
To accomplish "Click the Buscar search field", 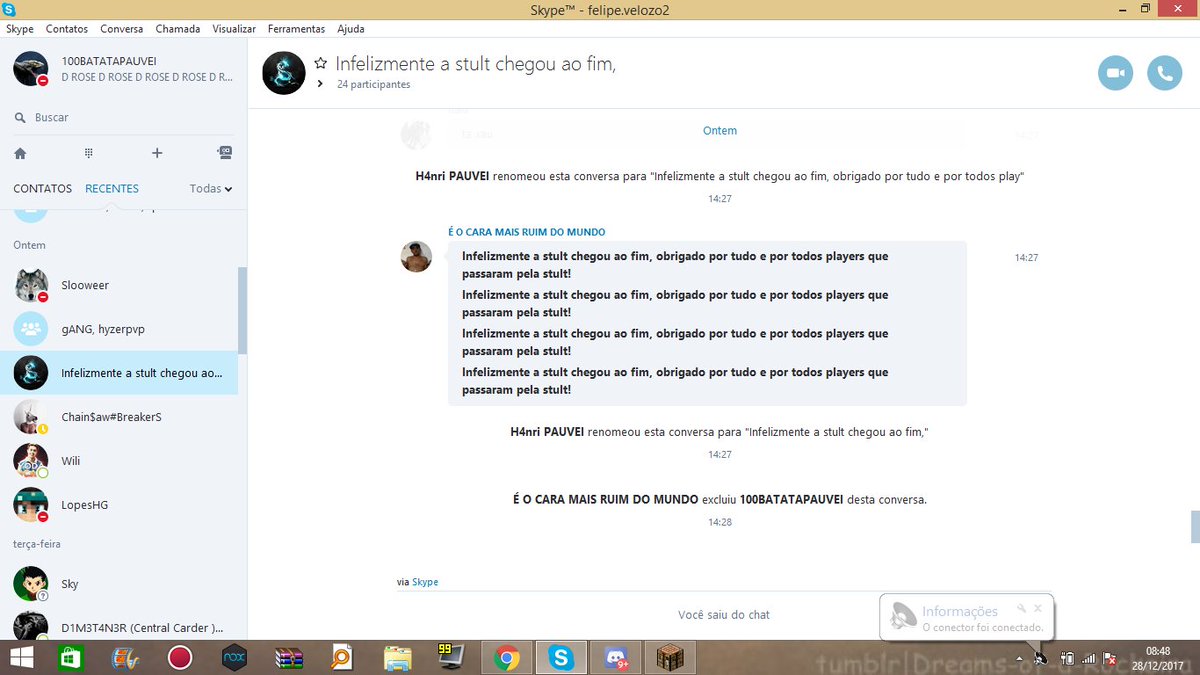I will click(x=124, y=117).
